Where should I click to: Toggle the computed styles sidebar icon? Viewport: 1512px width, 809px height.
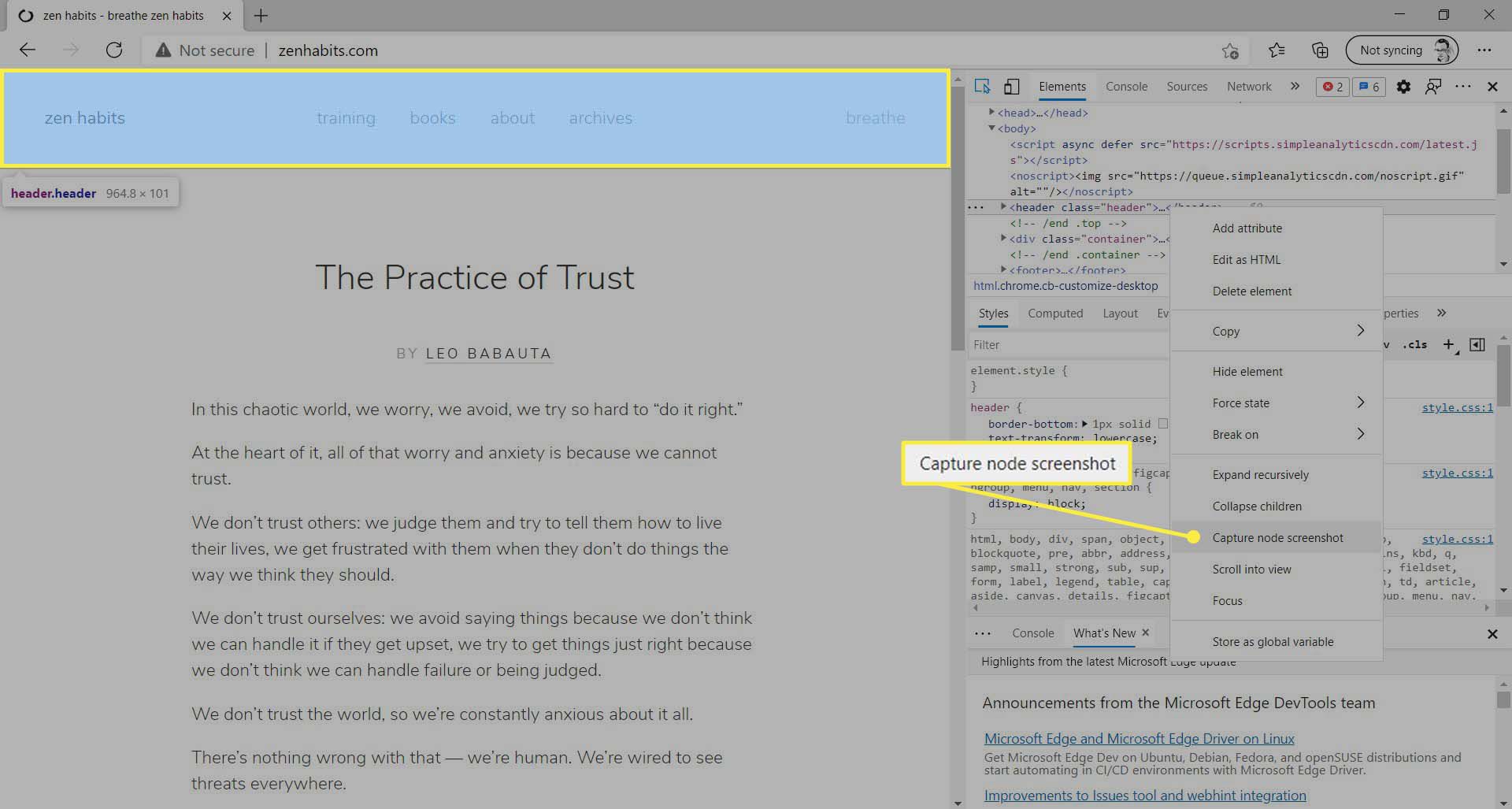1477,344
